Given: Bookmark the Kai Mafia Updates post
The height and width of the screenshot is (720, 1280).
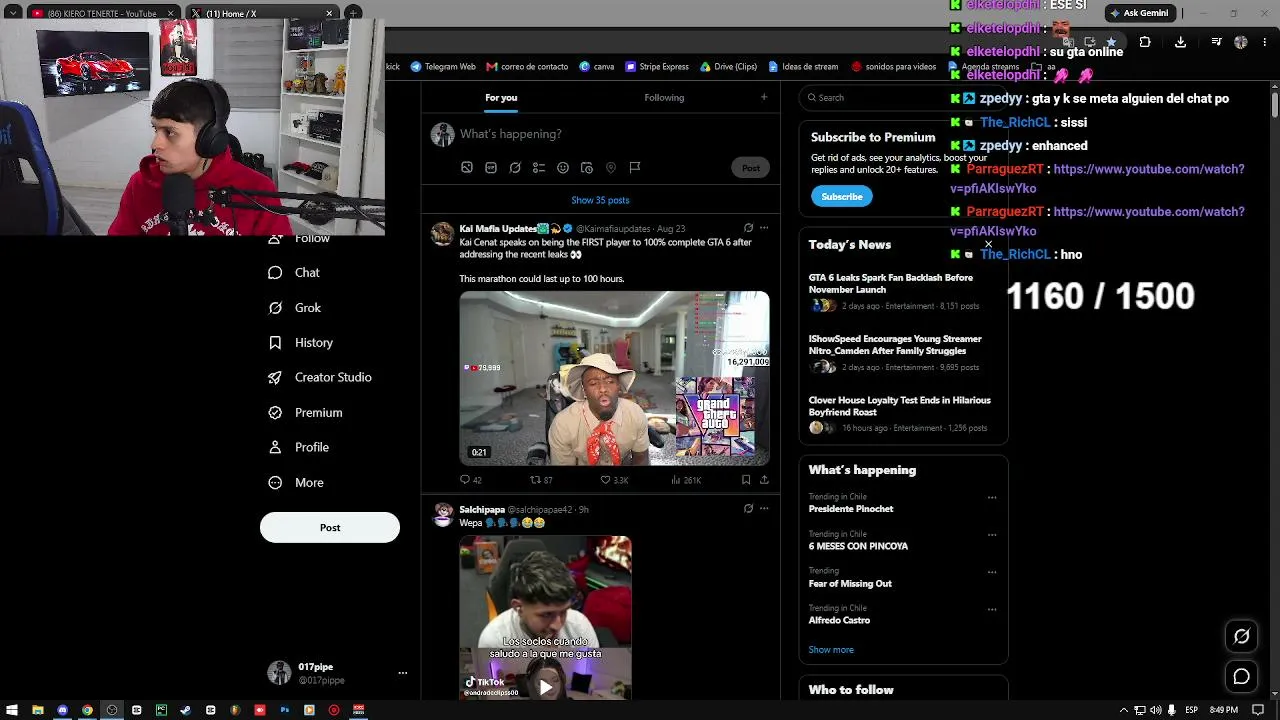Looking at the screenshot, I should [x=746, y=480].
